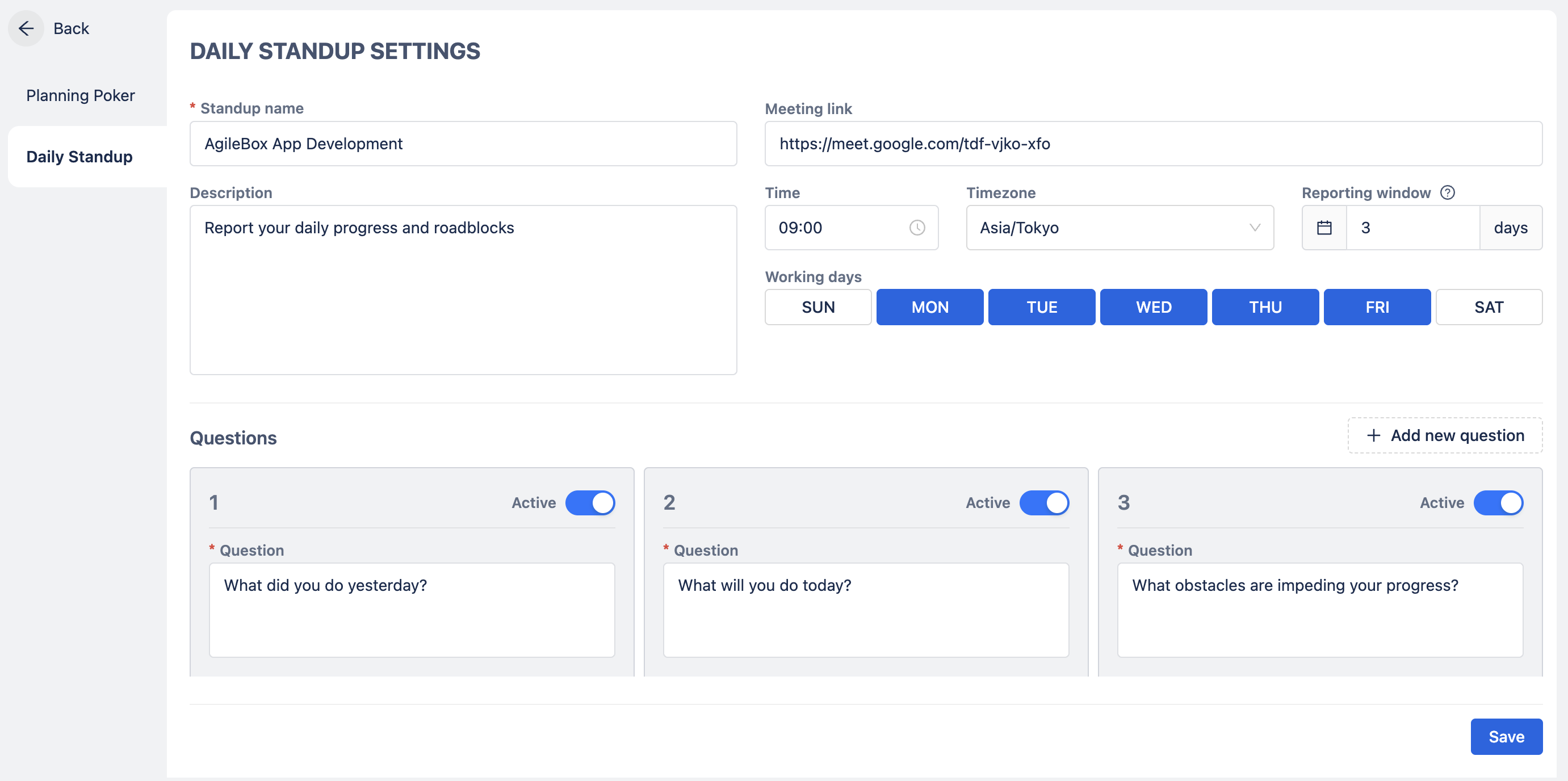This screenshot has width=1568, height=781.
Task: Switch to Planning Poker tab
Action: tap(81, 95)
